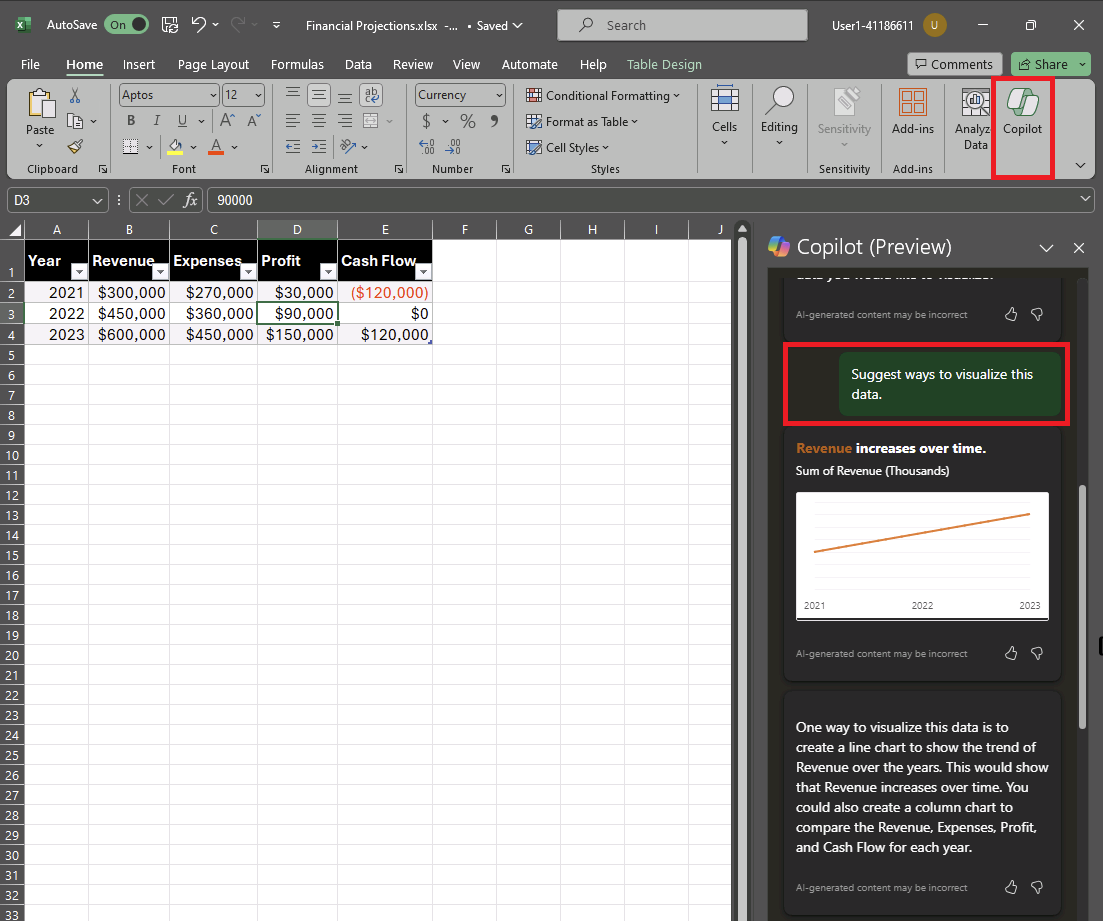
Task: Open the Conditional Formatting dropdown
Action: [x=603, y=95]
